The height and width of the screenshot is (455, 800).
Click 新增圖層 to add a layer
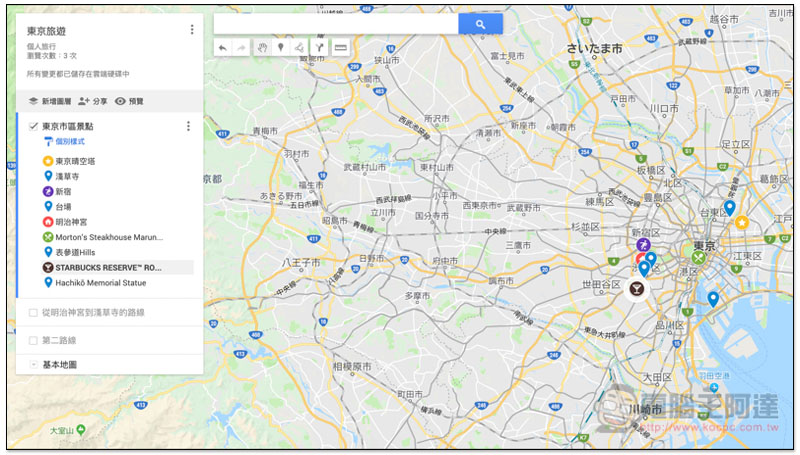pos(50,101)
